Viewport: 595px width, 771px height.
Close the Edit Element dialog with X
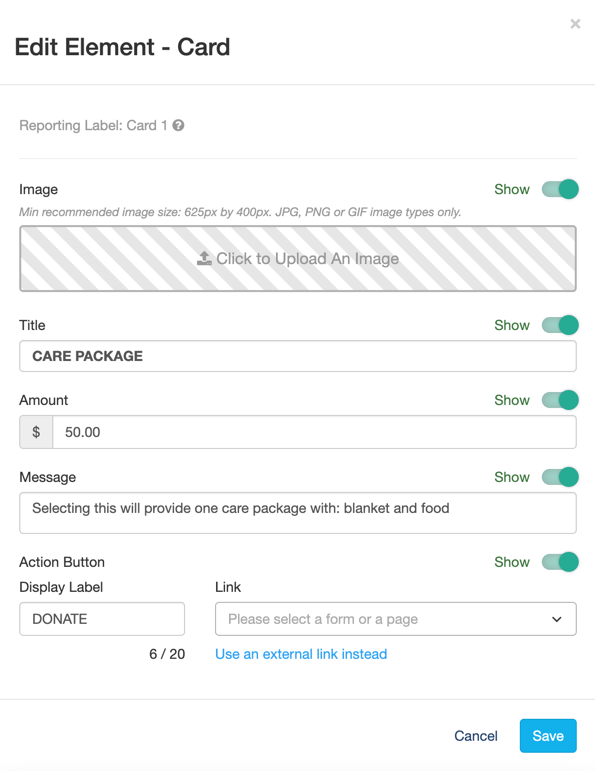575,24
